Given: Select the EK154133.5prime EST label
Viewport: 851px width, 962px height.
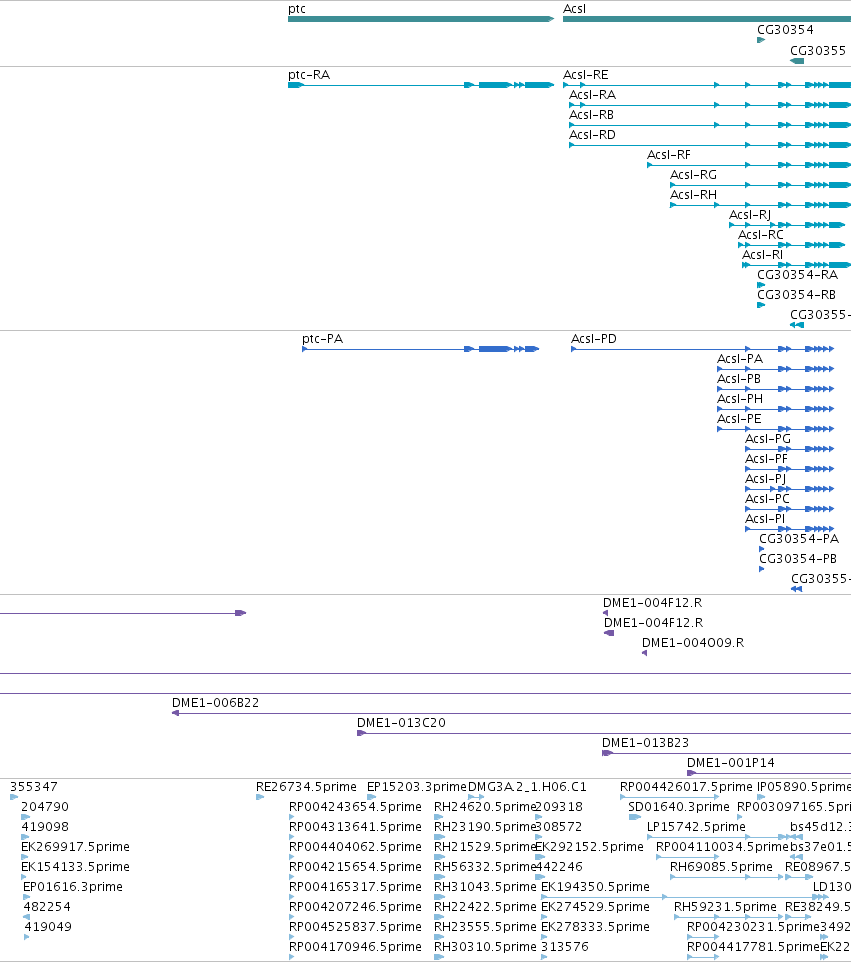Looking at the screenshot, I should click(x=75, y=866).
